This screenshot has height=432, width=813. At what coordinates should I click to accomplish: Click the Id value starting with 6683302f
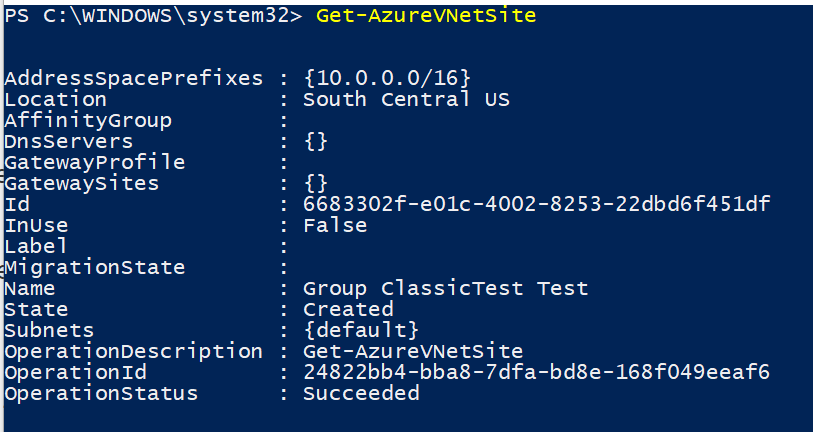537,204
